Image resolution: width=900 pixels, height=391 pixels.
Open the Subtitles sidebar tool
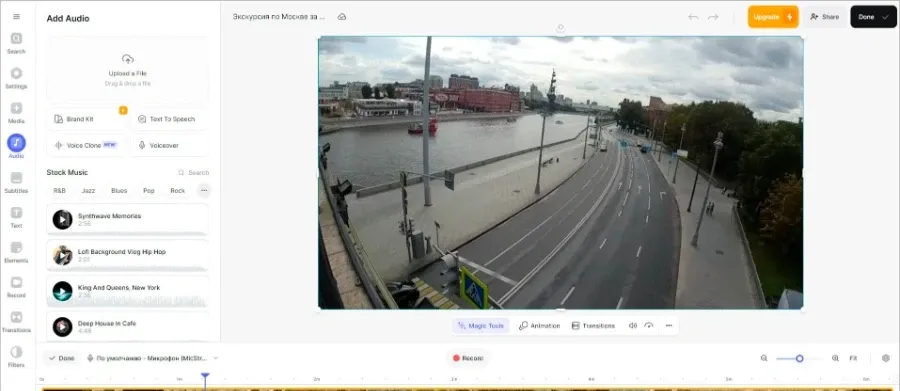[x=16, y=182]
